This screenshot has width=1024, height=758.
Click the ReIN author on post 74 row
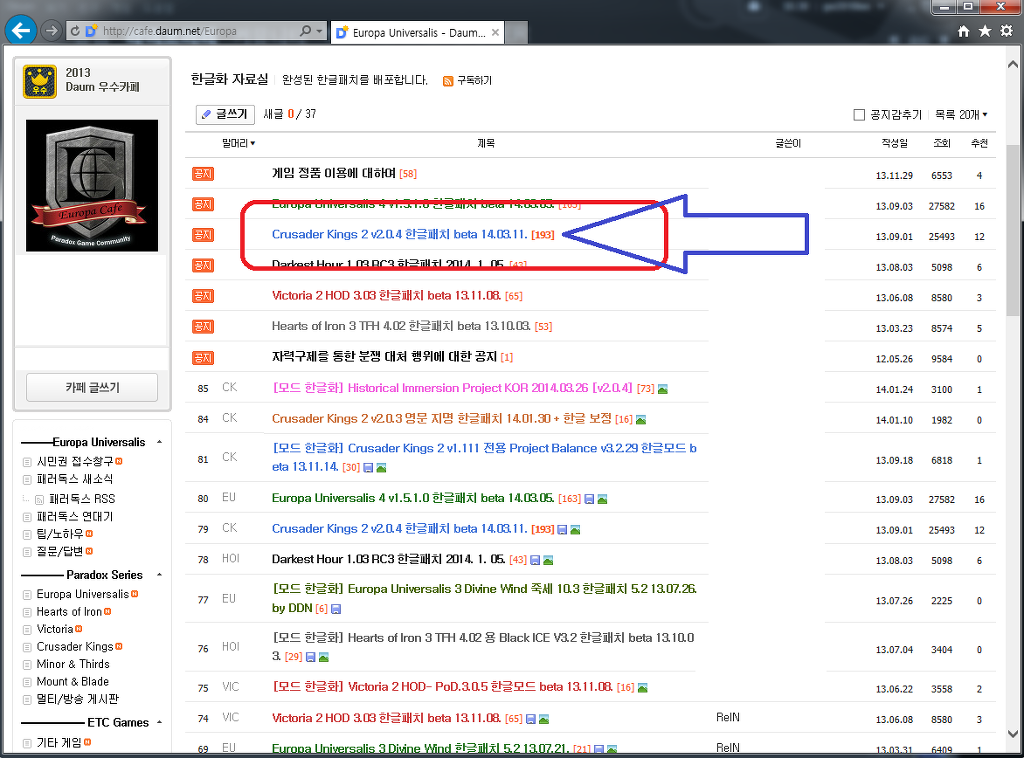pos(728,718)
